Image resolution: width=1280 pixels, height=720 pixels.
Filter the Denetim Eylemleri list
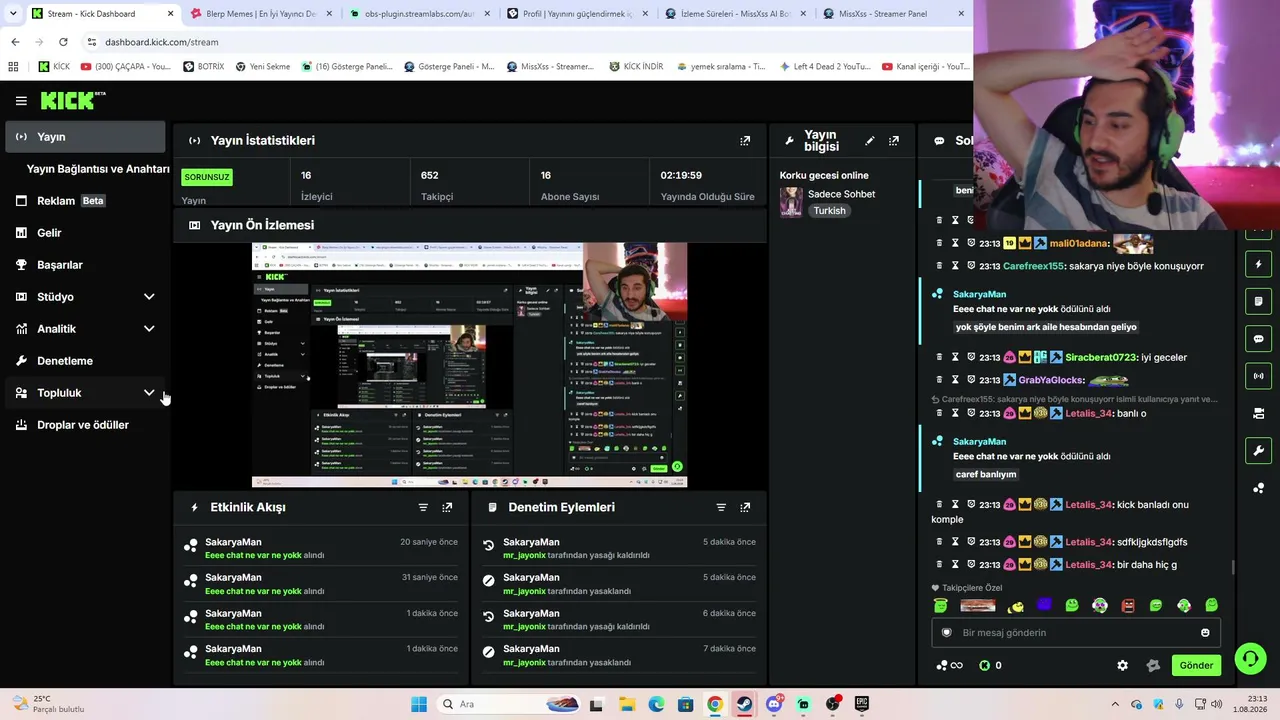pyautogui.click(x=721, y=508)
